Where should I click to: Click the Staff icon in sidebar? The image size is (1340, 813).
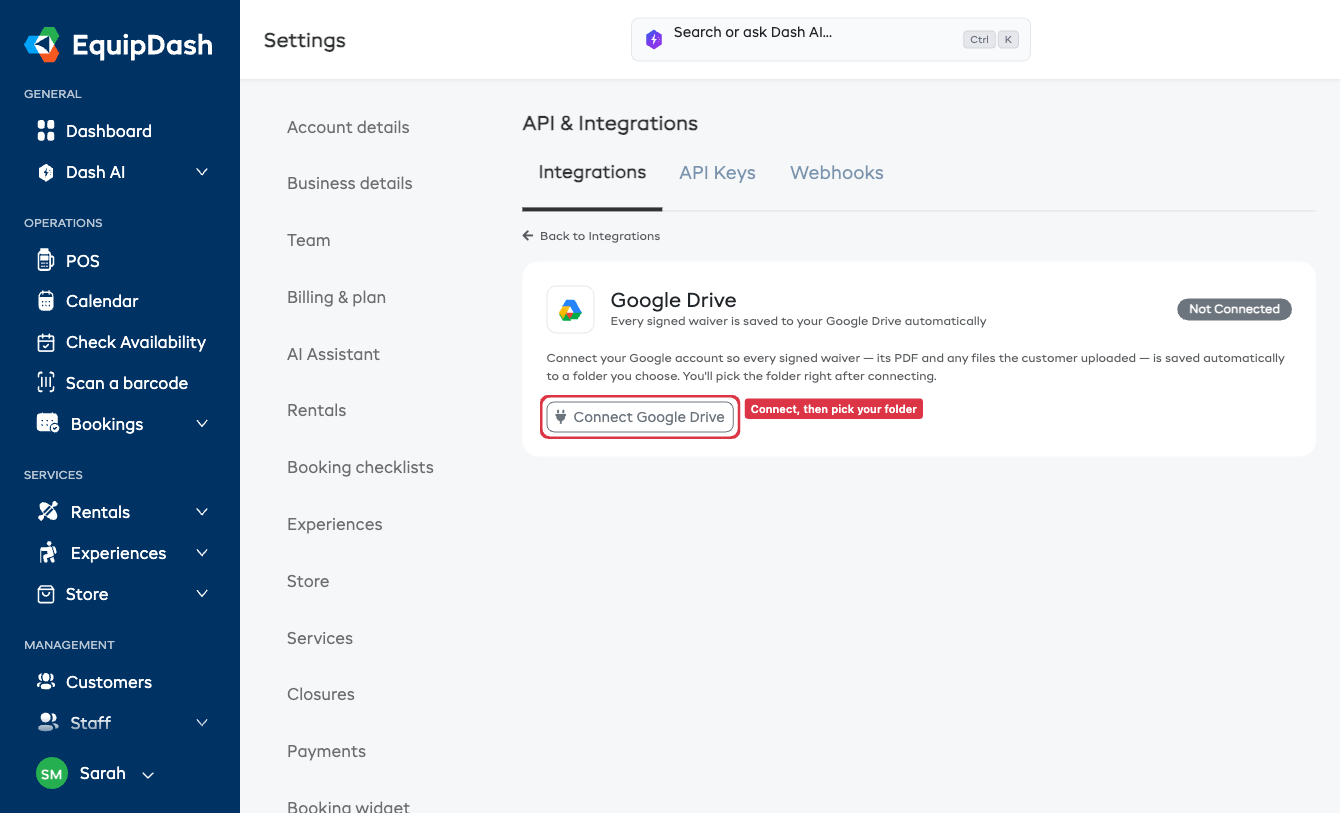coord(48,721)
